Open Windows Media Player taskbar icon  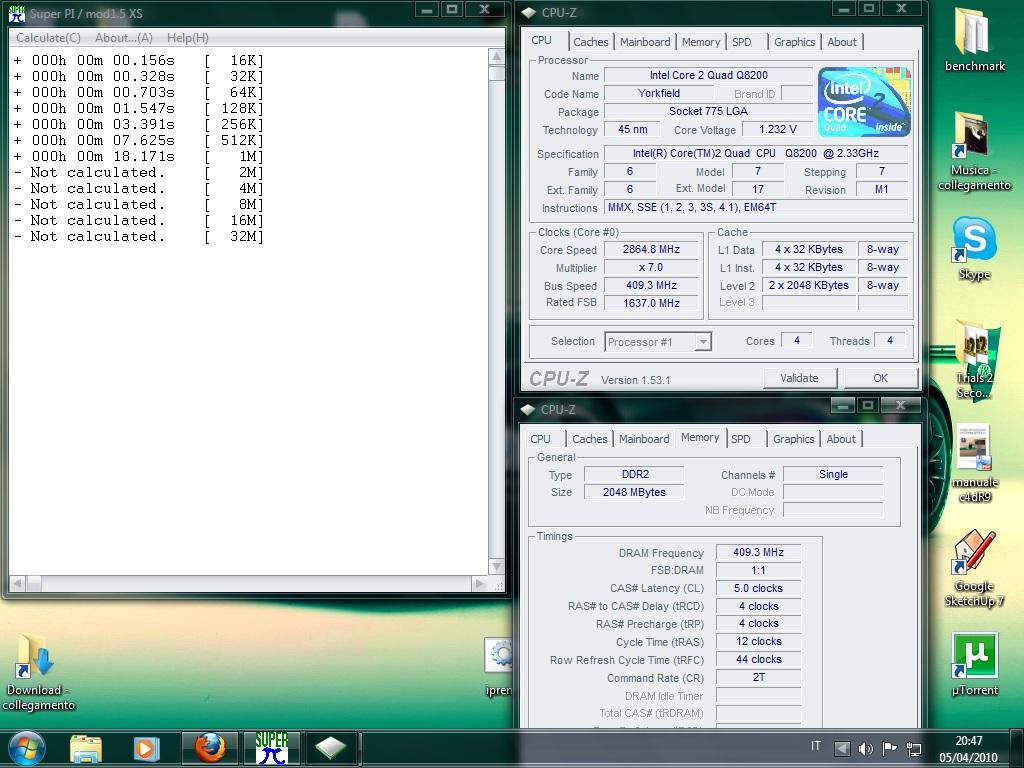pos(146,748)
